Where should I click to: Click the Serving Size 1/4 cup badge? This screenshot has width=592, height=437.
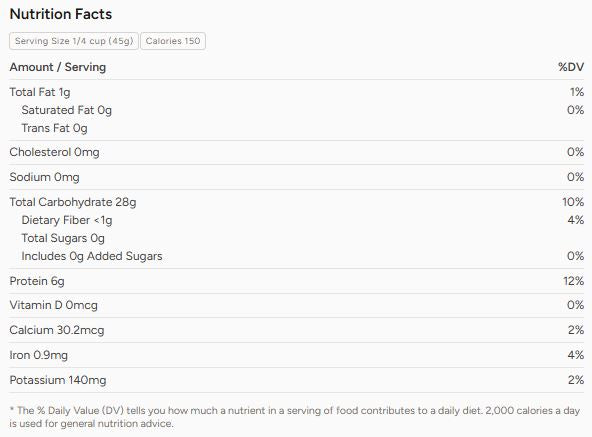(74, 41)
